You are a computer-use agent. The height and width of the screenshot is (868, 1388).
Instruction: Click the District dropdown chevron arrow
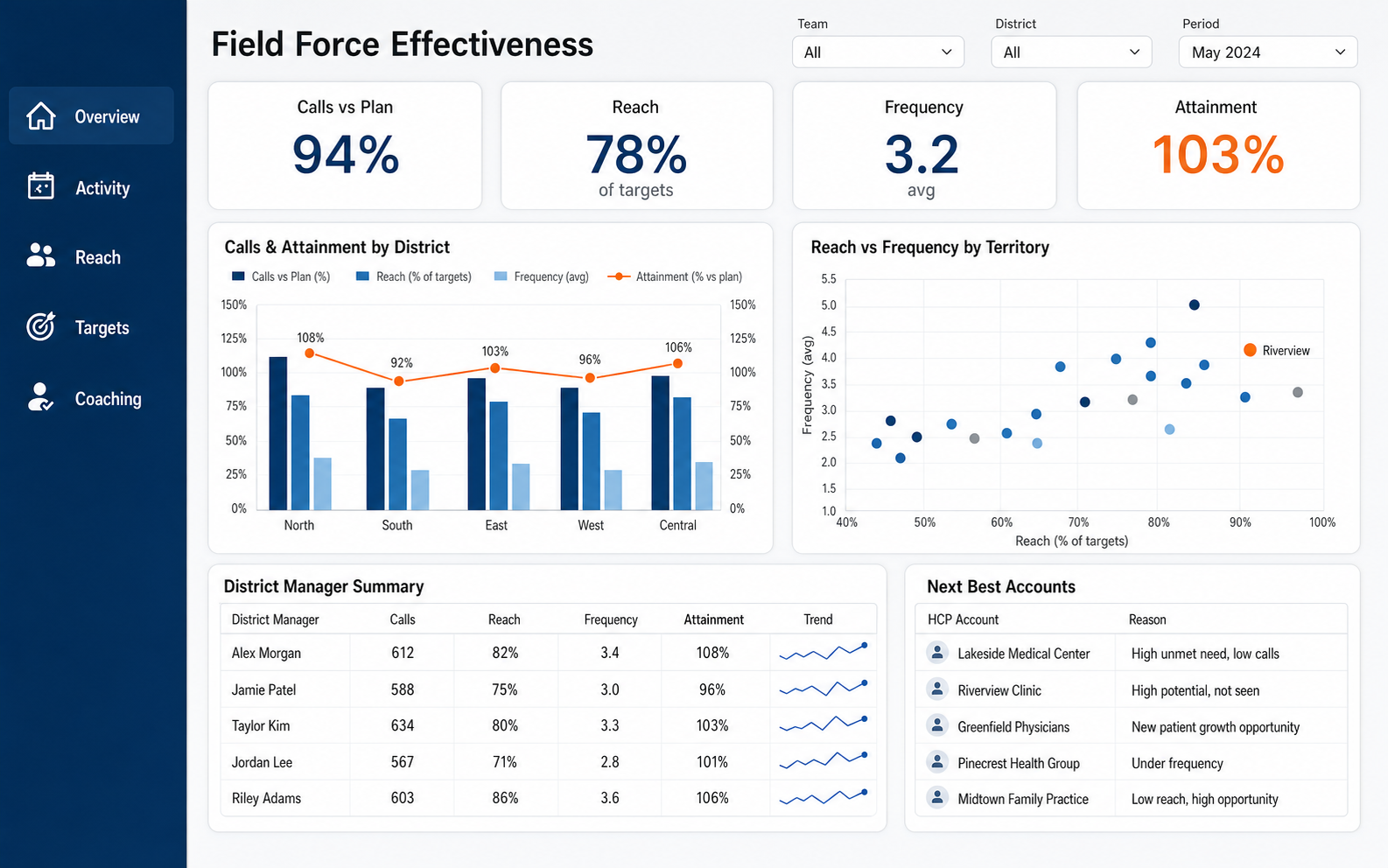coord(1134,52)
